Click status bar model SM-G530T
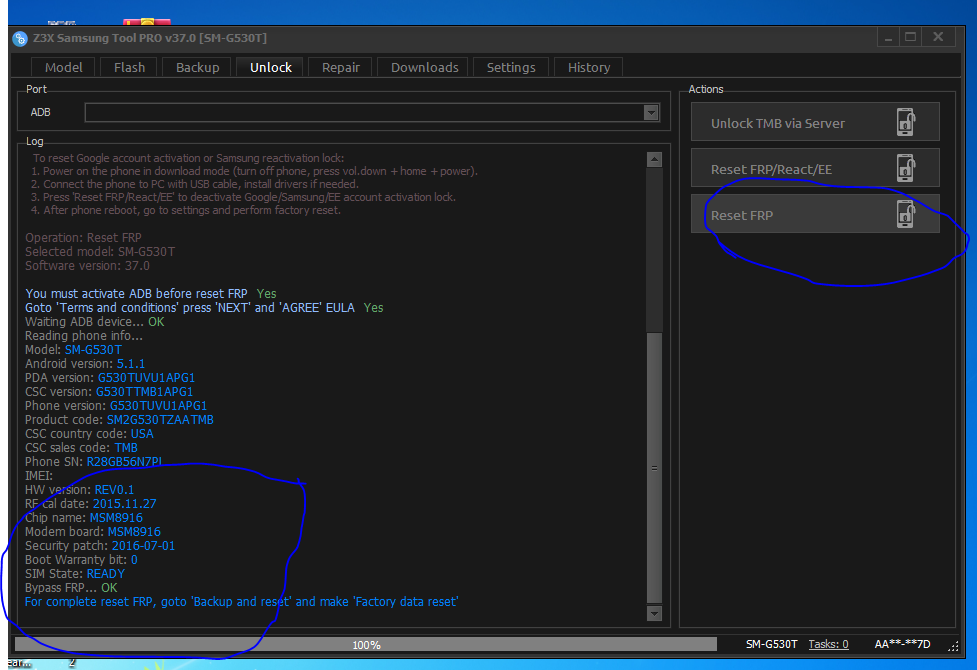Screen dimensions: 977x670 point(771,644)
